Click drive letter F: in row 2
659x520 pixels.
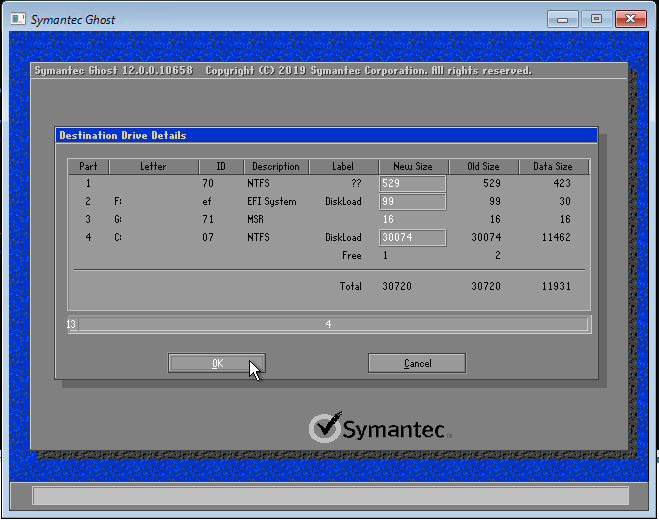[118, 201]
